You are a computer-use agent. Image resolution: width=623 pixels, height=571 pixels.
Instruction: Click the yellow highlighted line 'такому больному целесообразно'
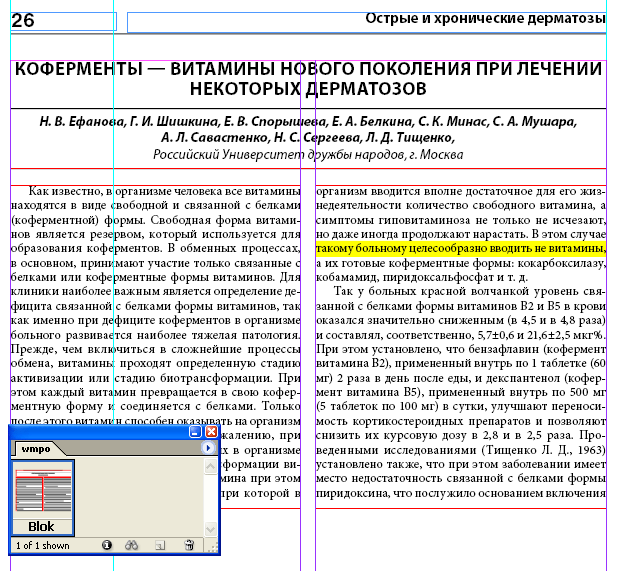pos(461,248)
